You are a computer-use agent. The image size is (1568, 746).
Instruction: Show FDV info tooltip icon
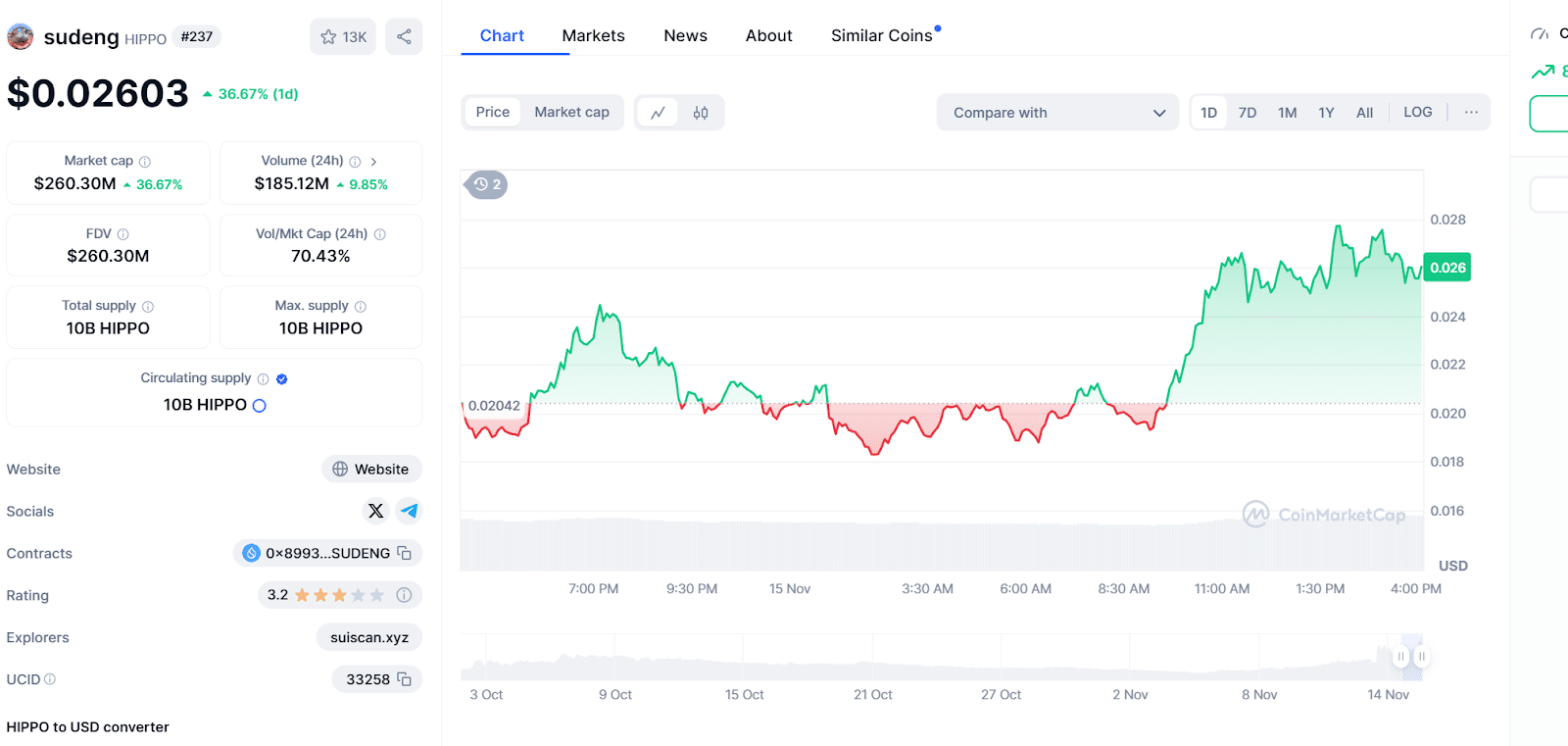pos(123,234)
